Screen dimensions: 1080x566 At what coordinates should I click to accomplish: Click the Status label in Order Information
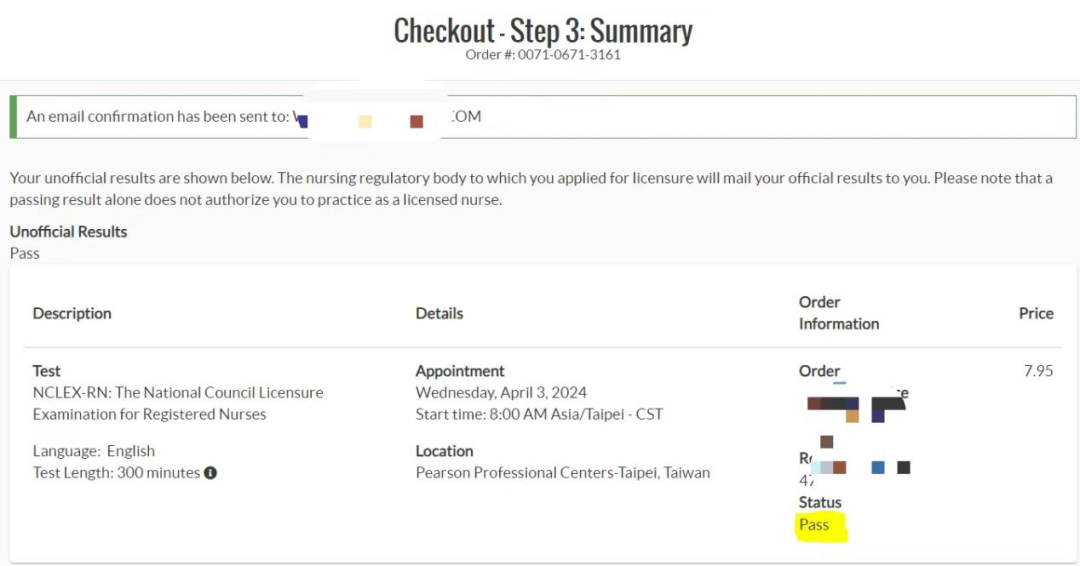coord(820,502)
